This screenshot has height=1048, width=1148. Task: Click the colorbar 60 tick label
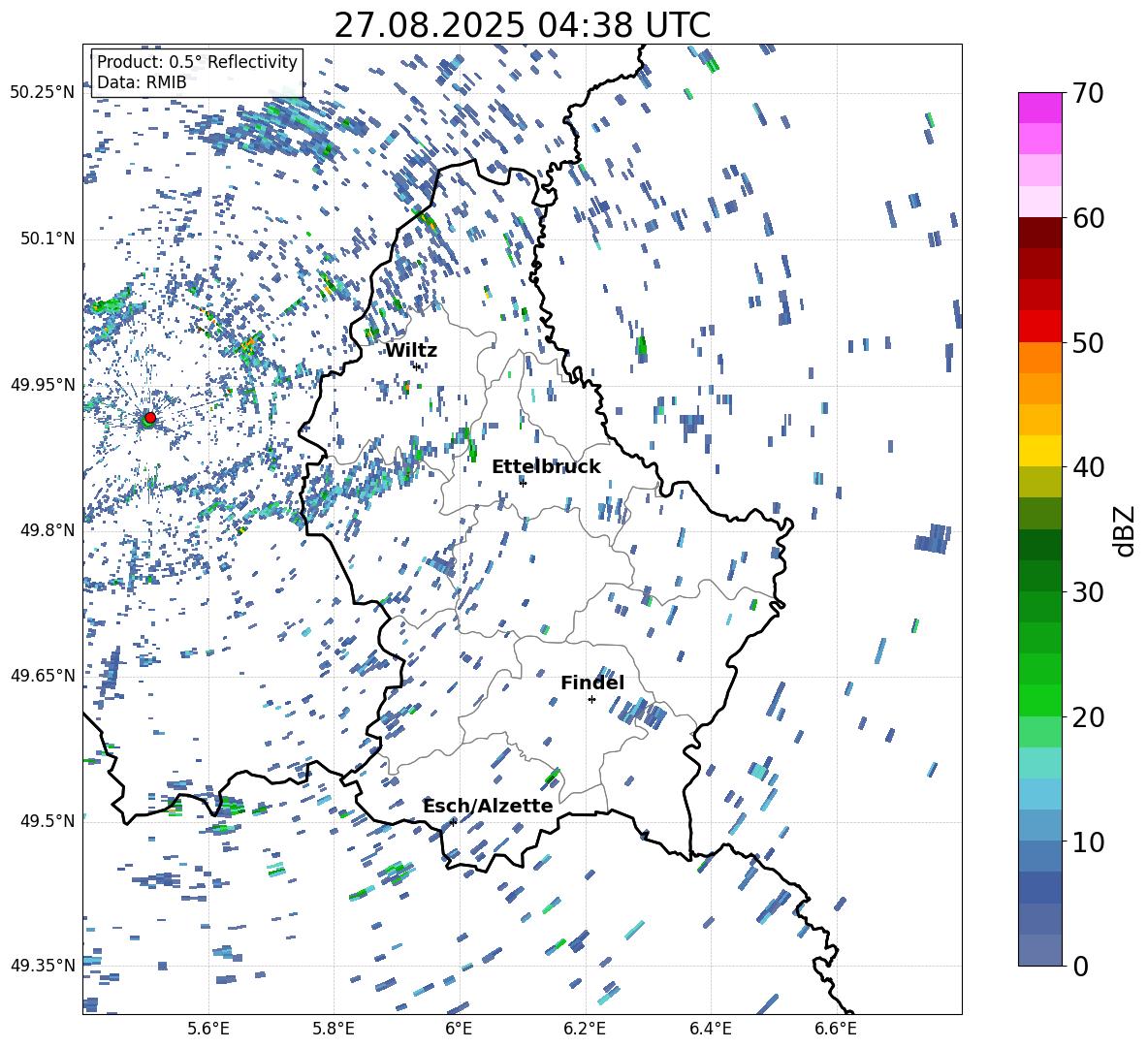point(1088,218)
